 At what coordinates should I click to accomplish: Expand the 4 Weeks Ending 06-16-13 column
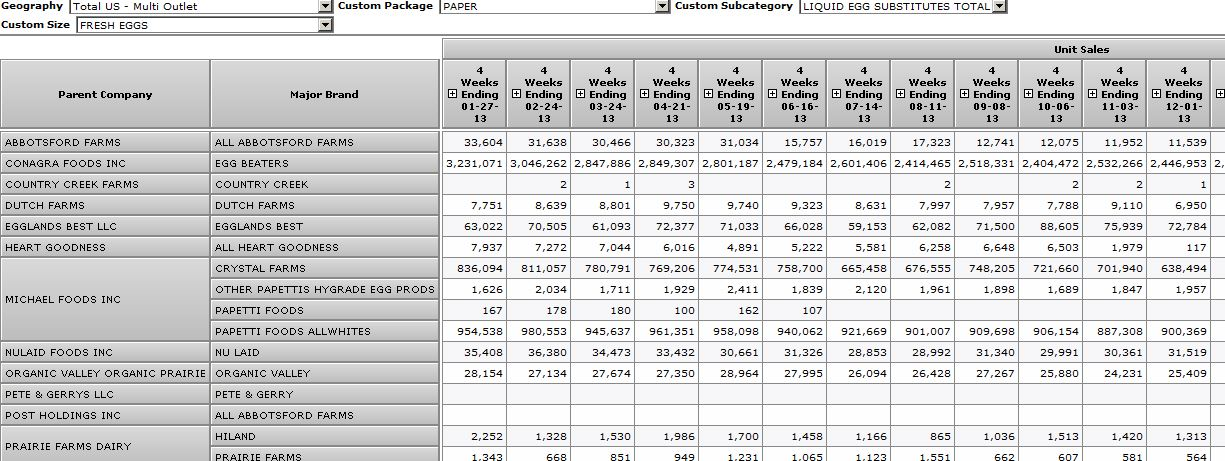click(x=773, y=95)
